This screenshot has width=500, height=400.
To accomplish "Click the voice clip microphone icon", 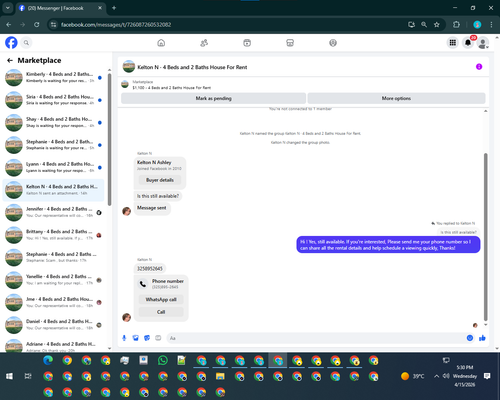I will pyautogui.click(x=124, y=338).
